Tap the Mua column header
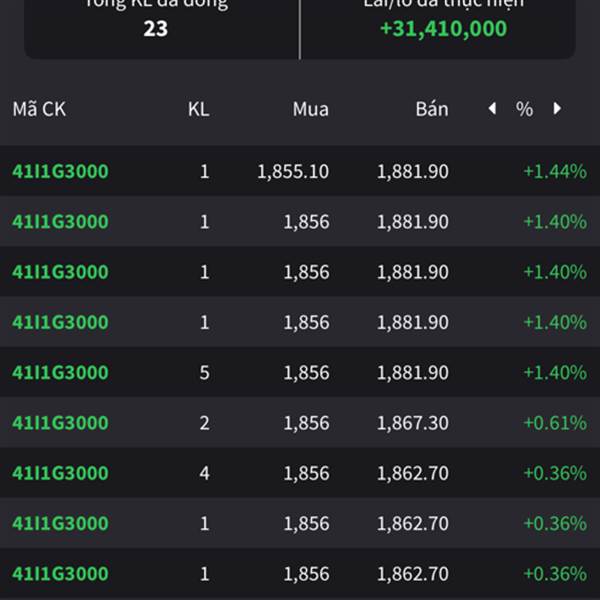 [310, 109]
